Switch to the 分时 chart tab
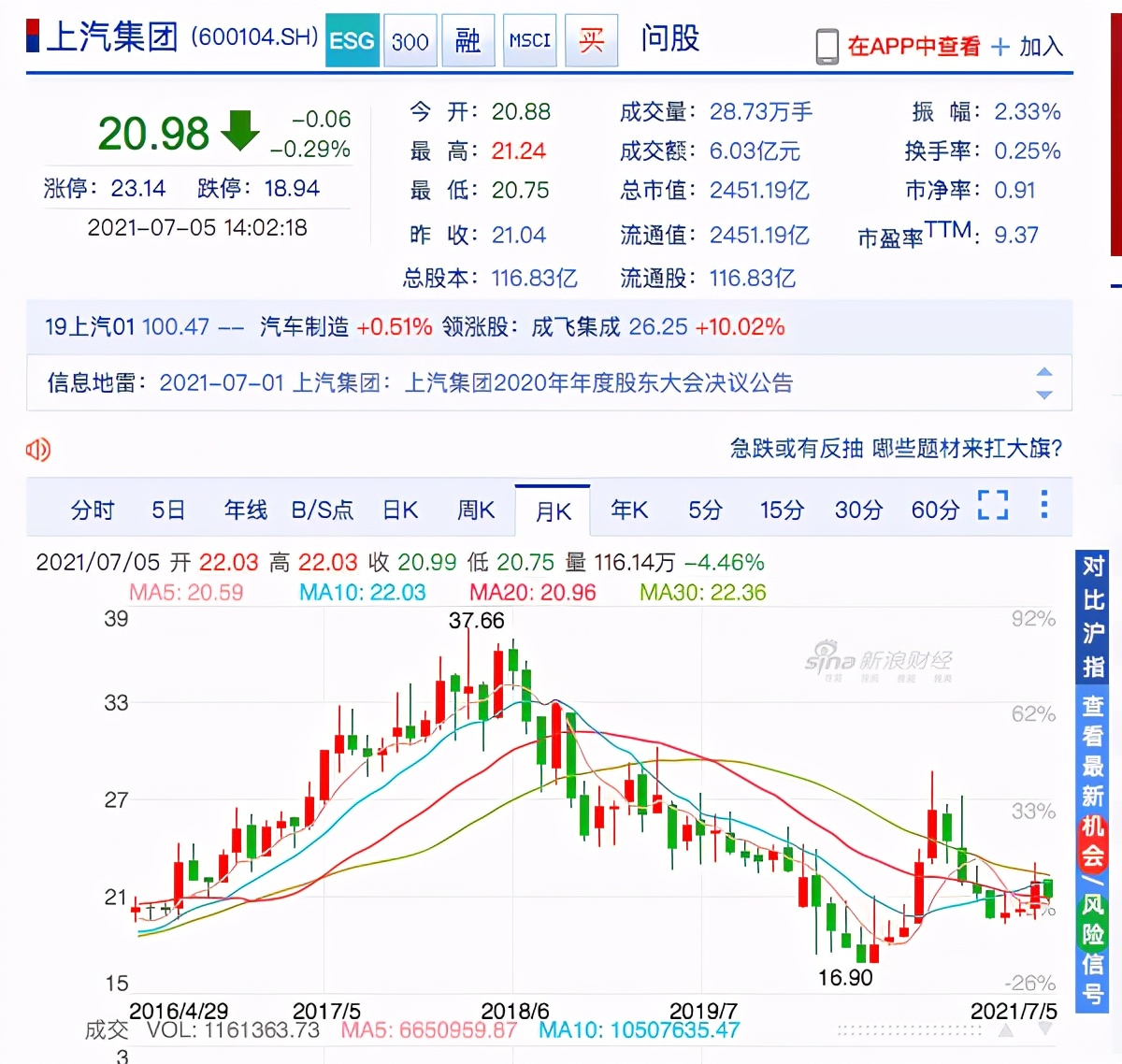The width and height of the screenshot is (1122, 1064). [93, 510]
